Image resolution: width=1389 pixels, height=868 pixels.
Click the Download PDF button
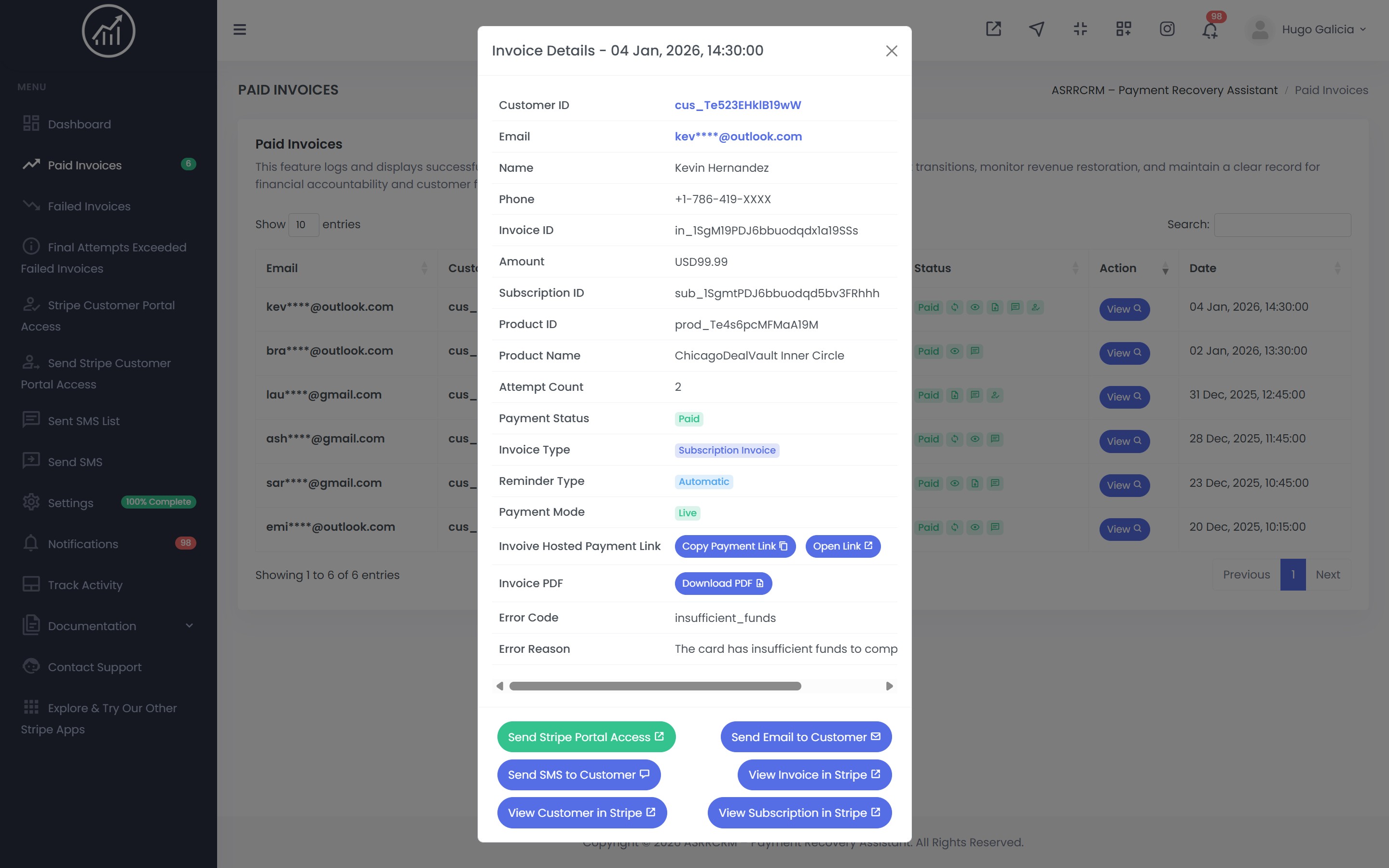[723, 583]
